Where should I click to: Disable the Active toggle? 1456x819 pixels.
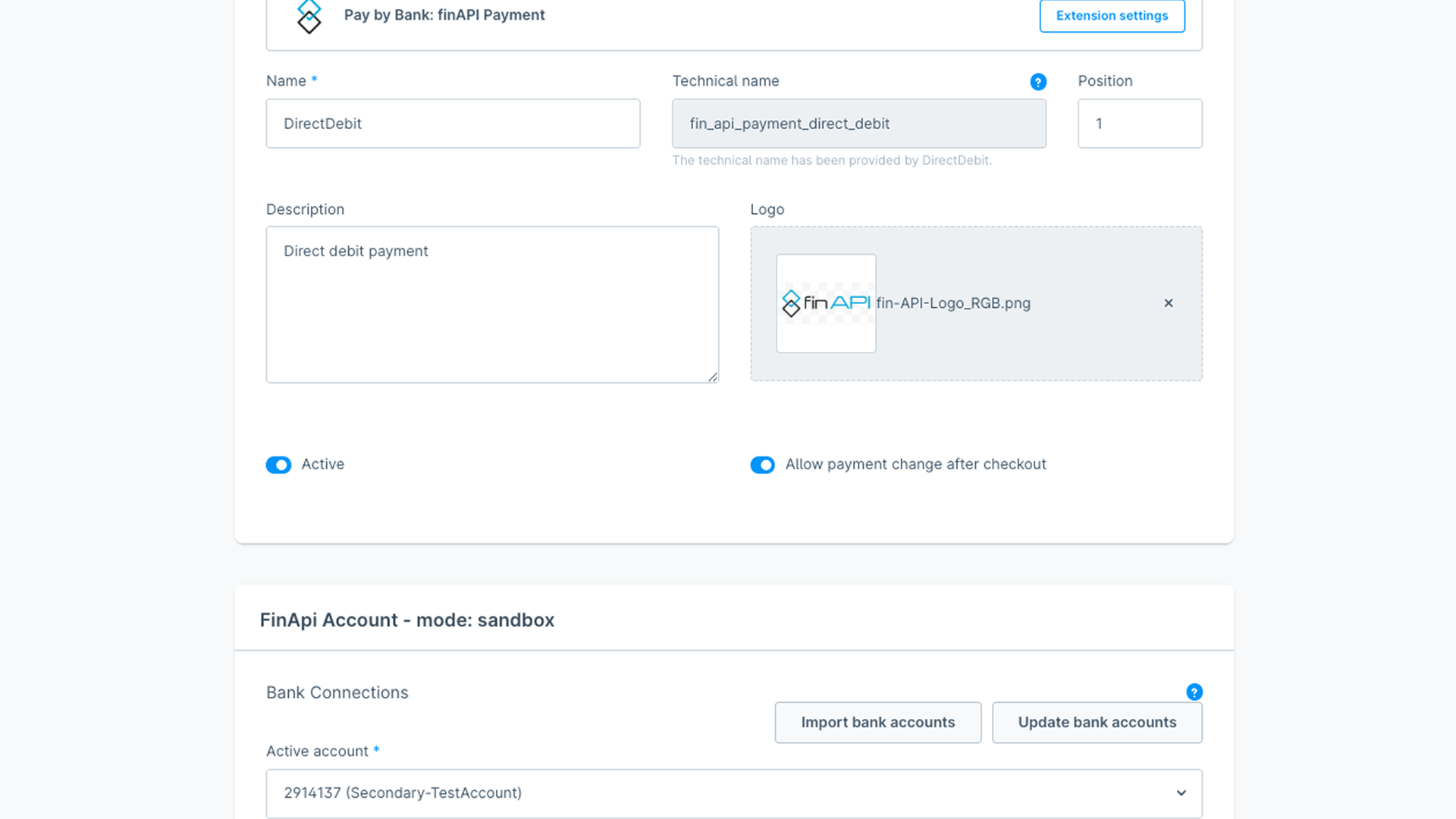[x=278, y=465]
